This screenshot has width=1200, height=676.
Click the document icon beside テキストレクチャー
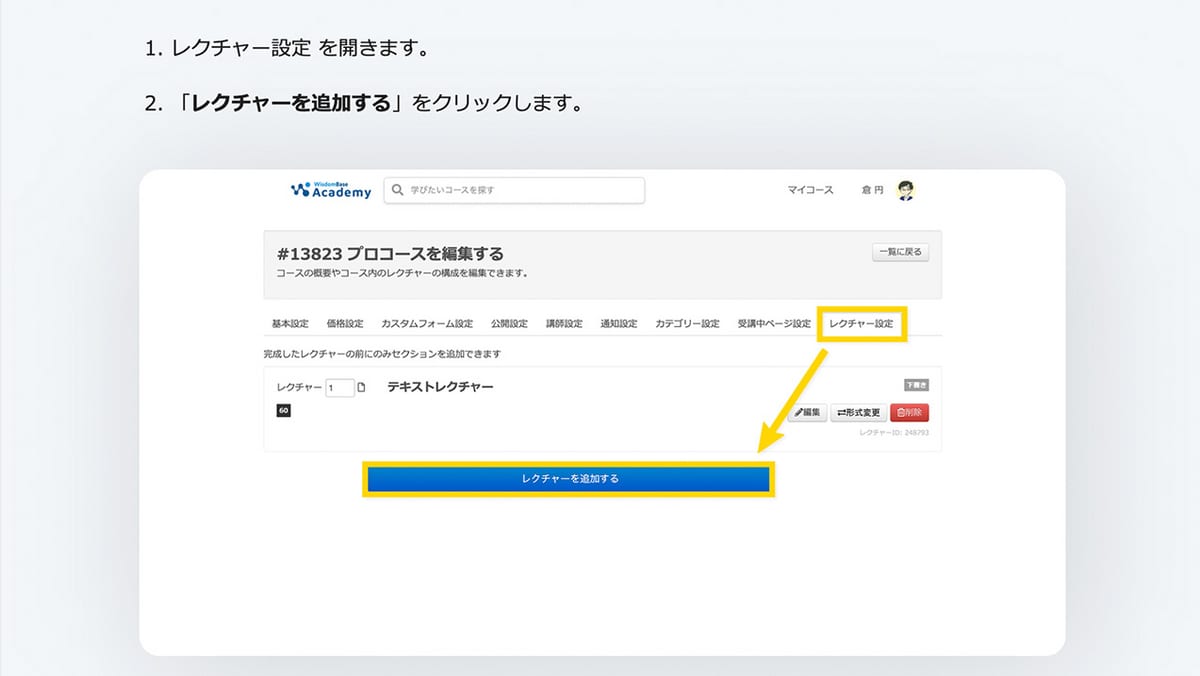click(363, 387)
